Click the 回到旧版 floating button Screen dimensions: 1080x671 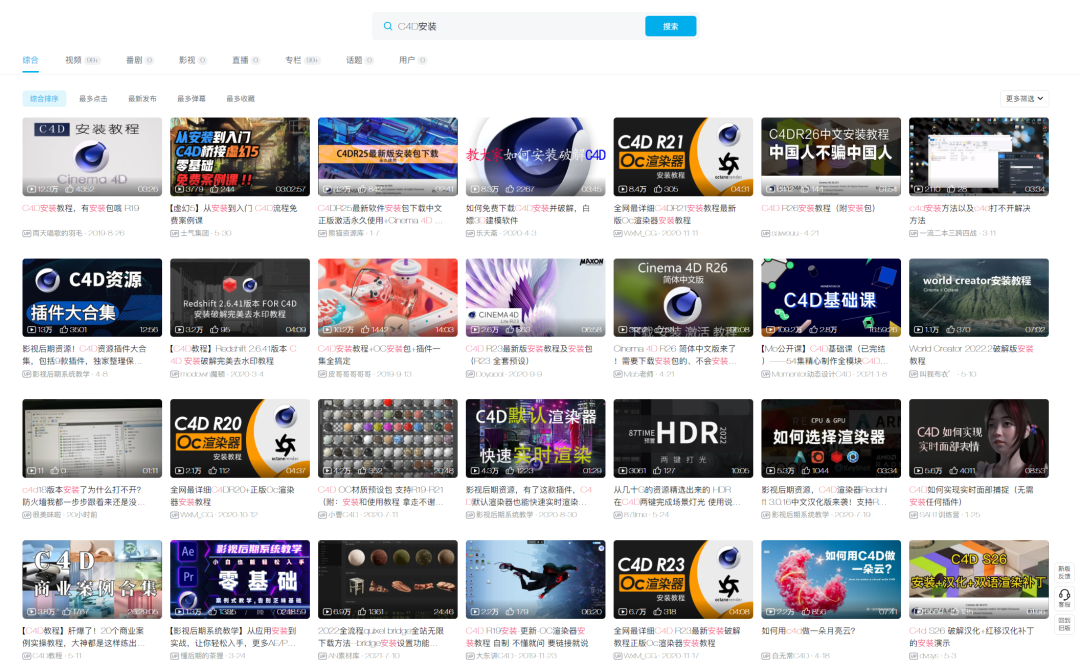click(x=1064, y=623)
